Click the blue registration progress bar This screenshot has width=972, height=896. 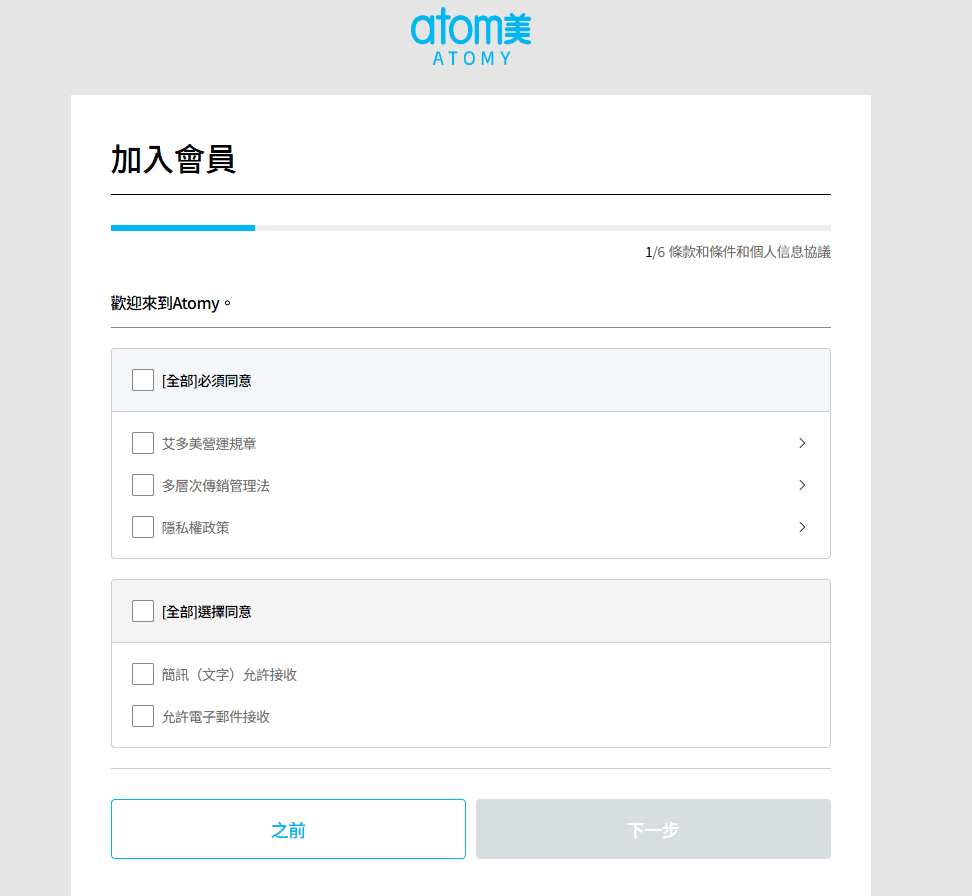point(183,228)
